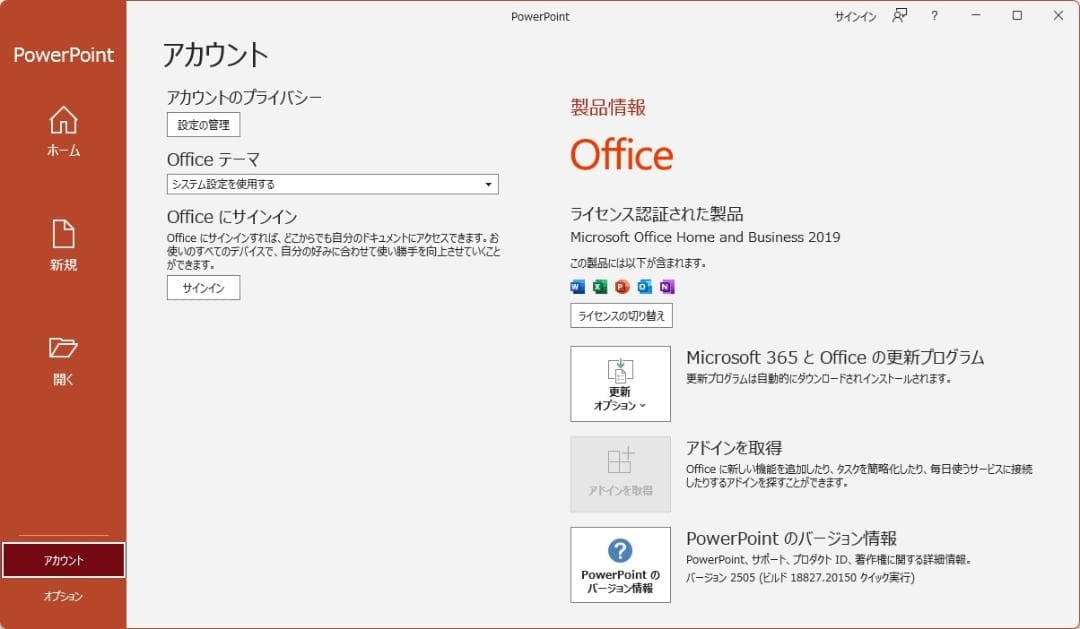Click the OneNote icon in product row
1080x629 pixels.
667,287
